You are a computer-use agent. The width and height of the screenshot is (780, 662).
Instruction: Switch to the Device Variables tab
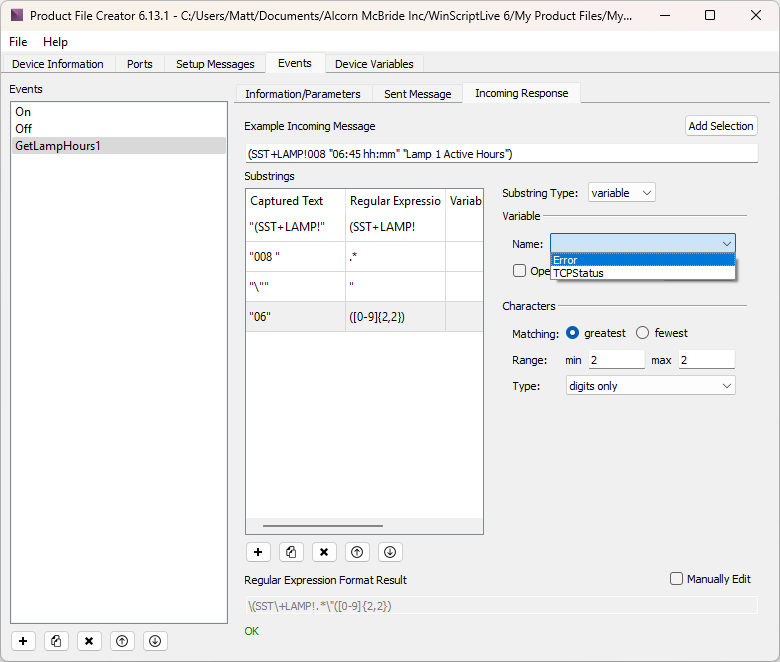(x=373, y=64)
